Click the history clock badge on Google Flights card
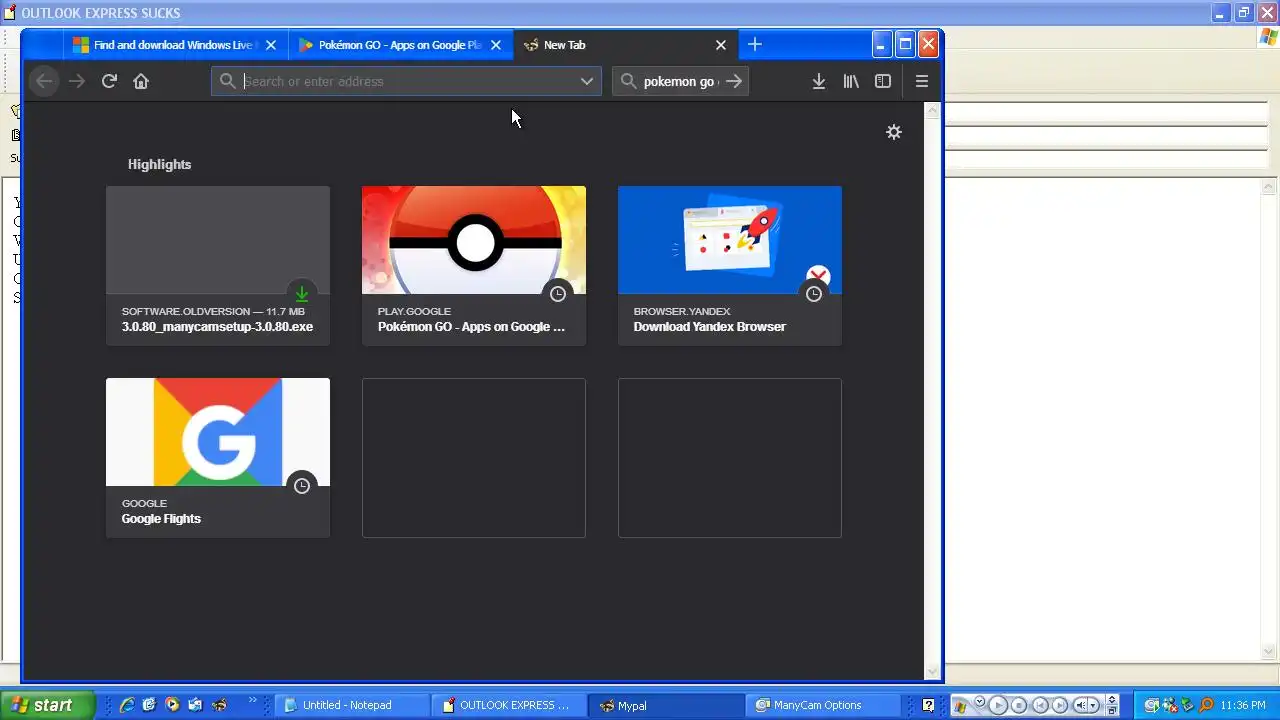Viewport: 1280px width, 720px height. (x=302, y=485)
